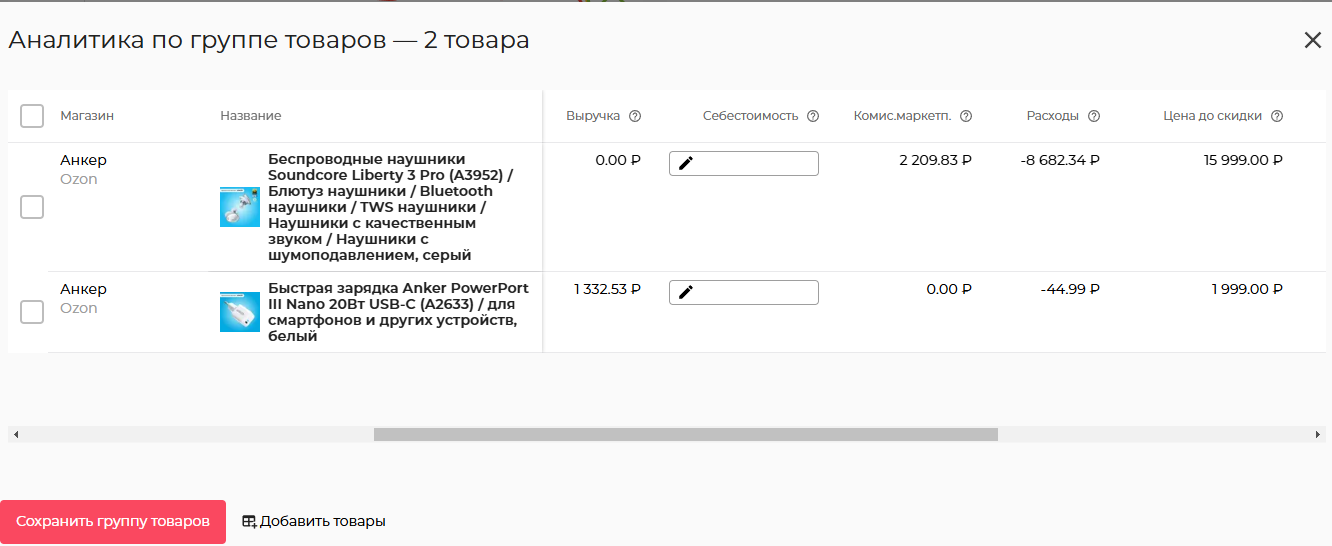Check the Anker PowerPort III Nano row checkbox
Viewport: 1332px width, 546px height.
tap(32, 312)
